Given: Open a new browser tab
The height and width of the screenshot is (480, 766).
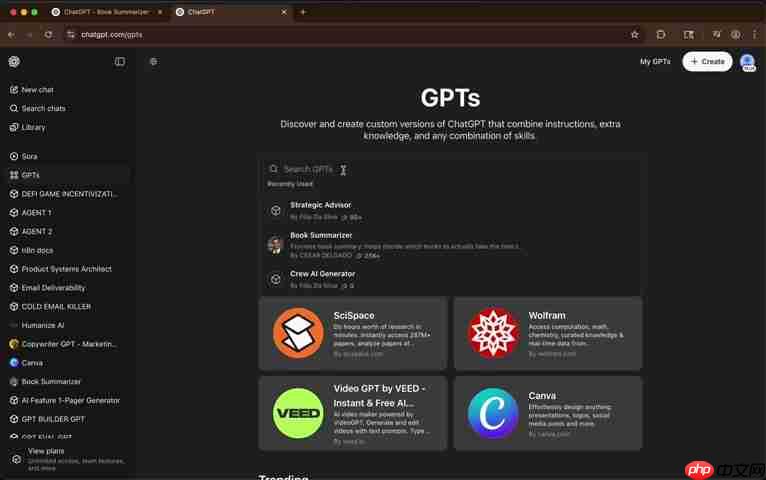Looking at the screenshot, I should (303, 12).
